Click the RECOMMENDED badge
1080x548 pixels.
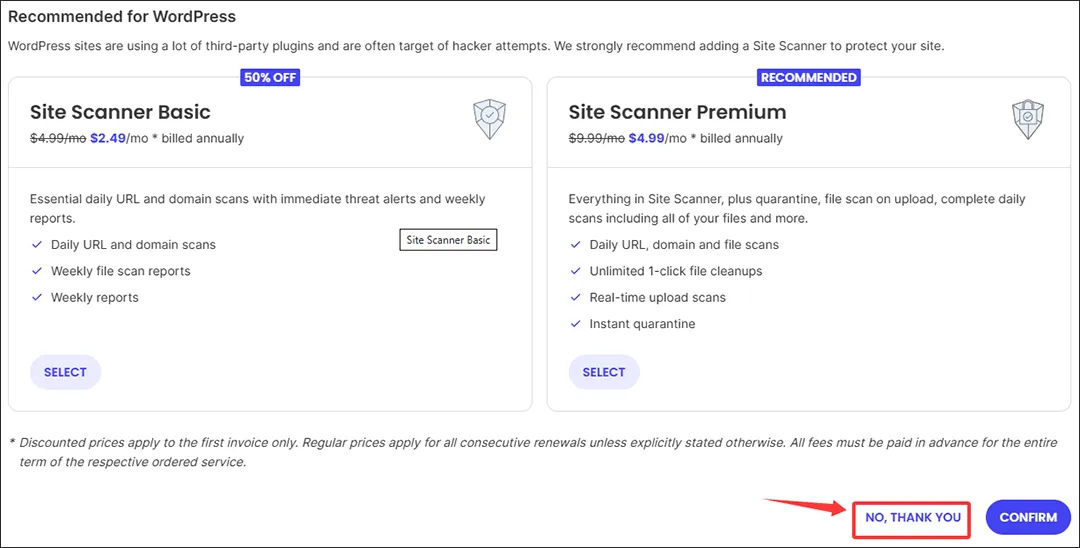[809, 77]
